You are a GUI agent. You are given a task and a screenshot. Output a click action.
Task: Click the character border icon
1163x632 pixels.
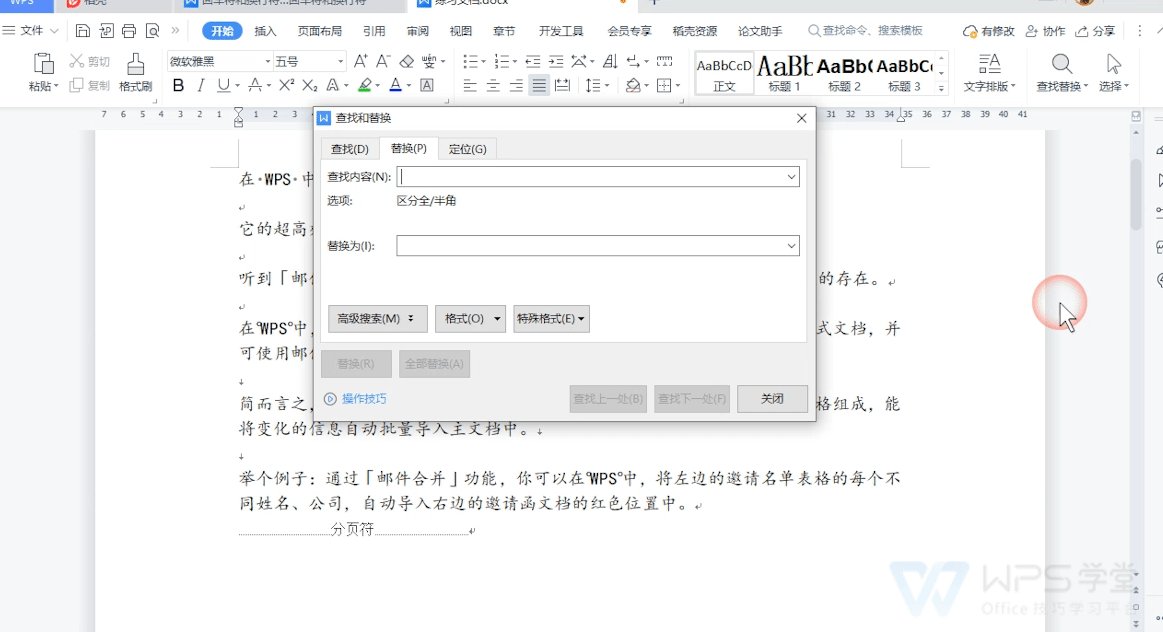click(427, 85)
